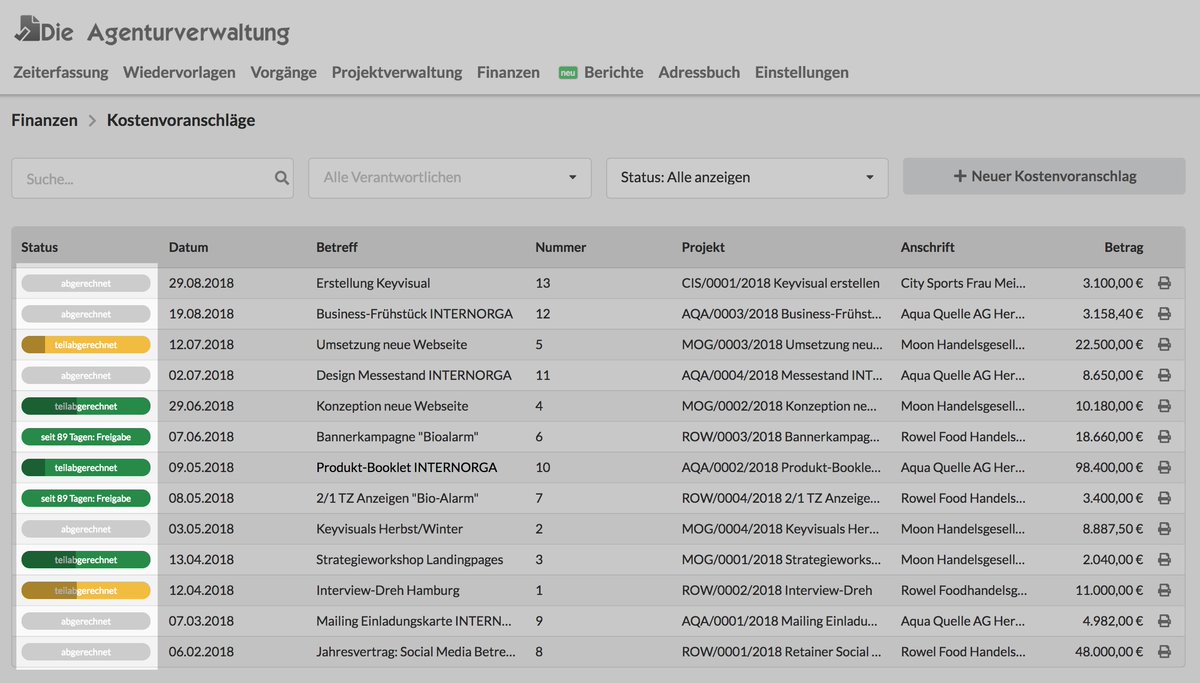Sort by the Betreff column header
Viewport: 1200px width, 683px height.
pos(337,247)
